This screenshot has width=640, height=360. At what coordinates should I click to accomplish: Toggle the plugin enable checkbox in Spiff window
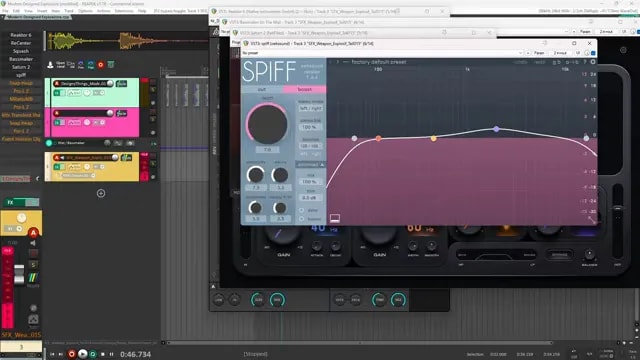coord(593,53)
